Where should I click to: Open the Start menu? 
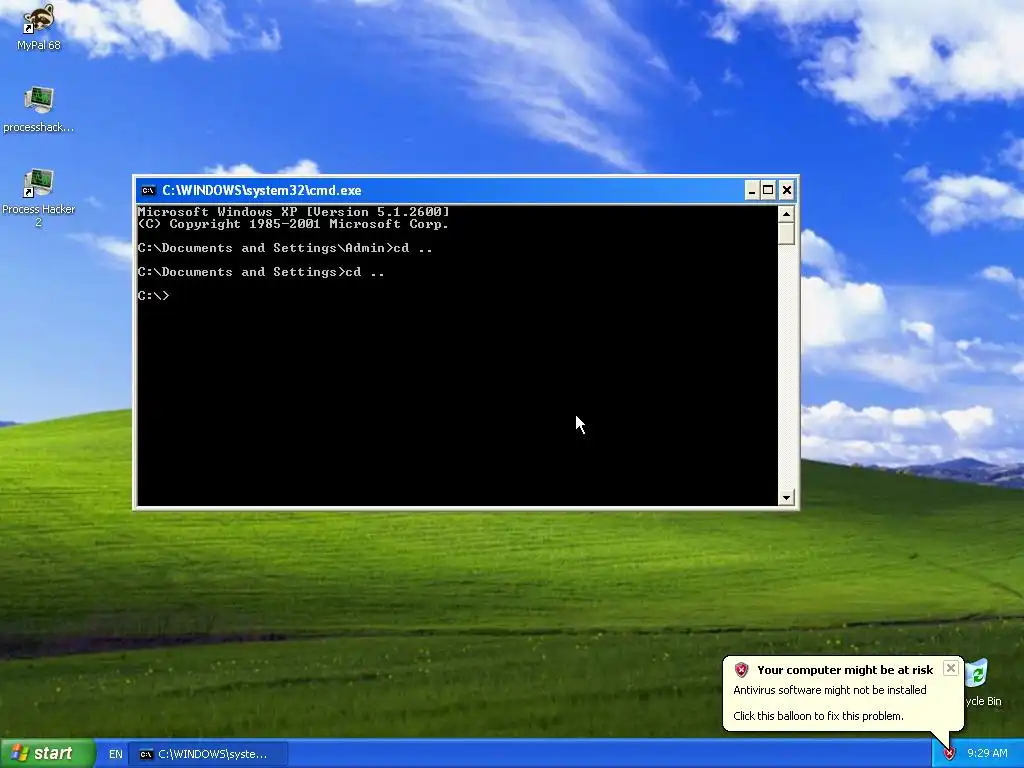(47, 754)
